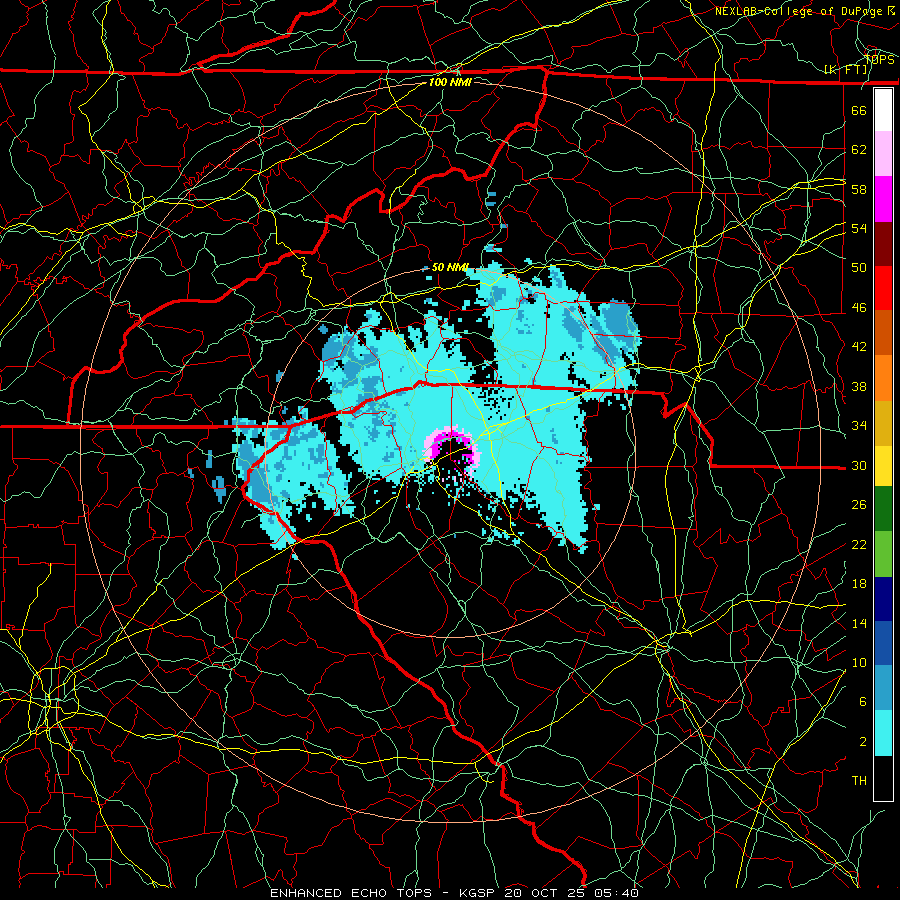Click the navy 14-18 kft legend swatch

[883, 599]
